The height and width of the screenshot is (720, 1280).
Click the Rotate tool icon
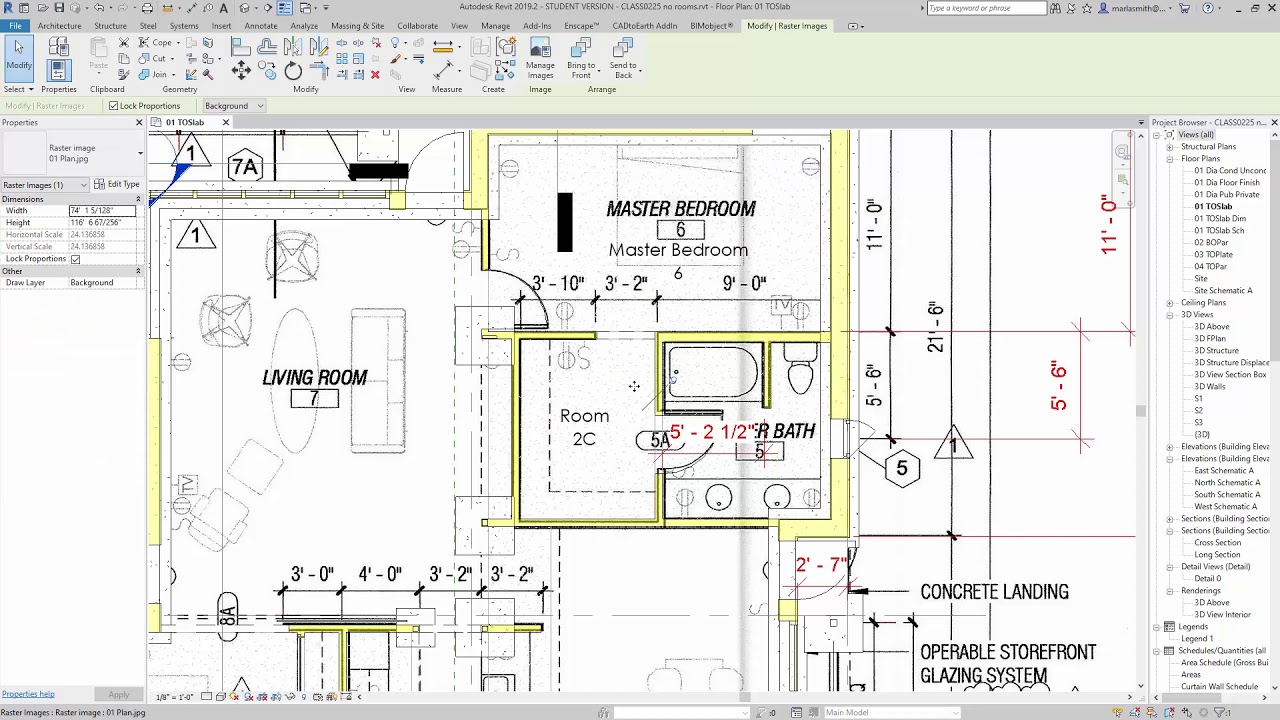tap(293, 70)
